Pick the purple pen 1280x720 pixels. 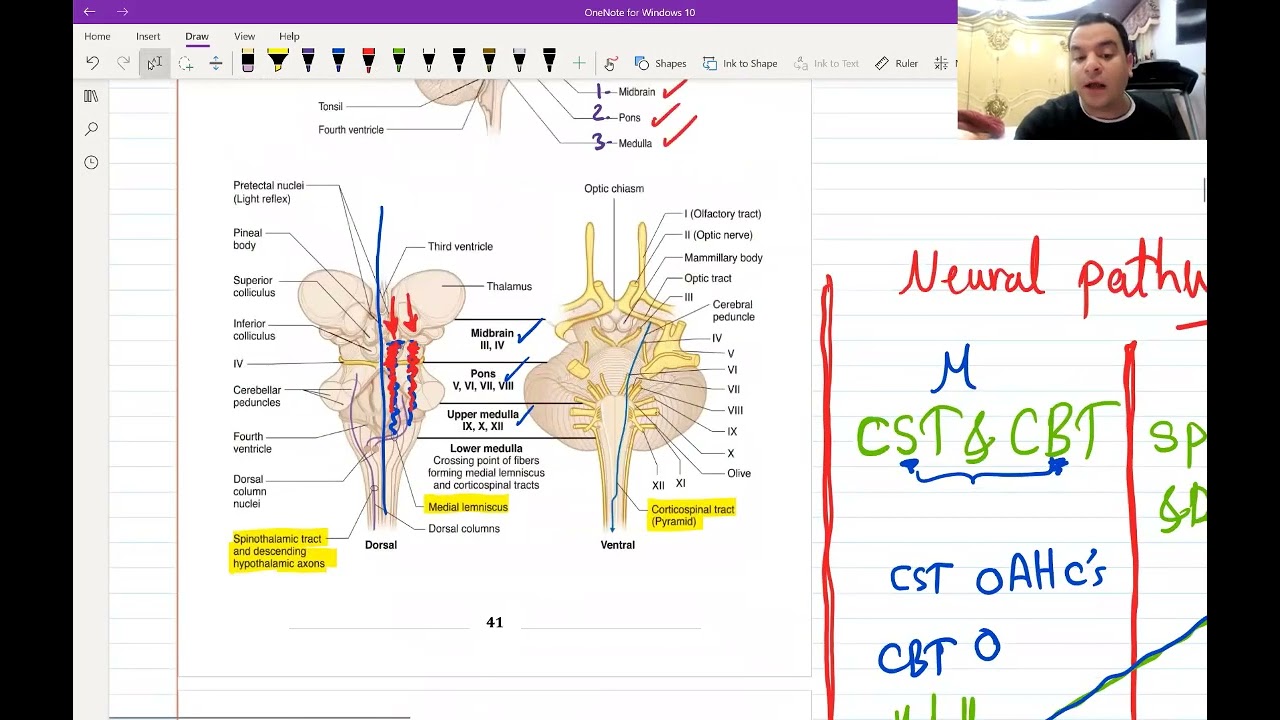click(308, 62)
